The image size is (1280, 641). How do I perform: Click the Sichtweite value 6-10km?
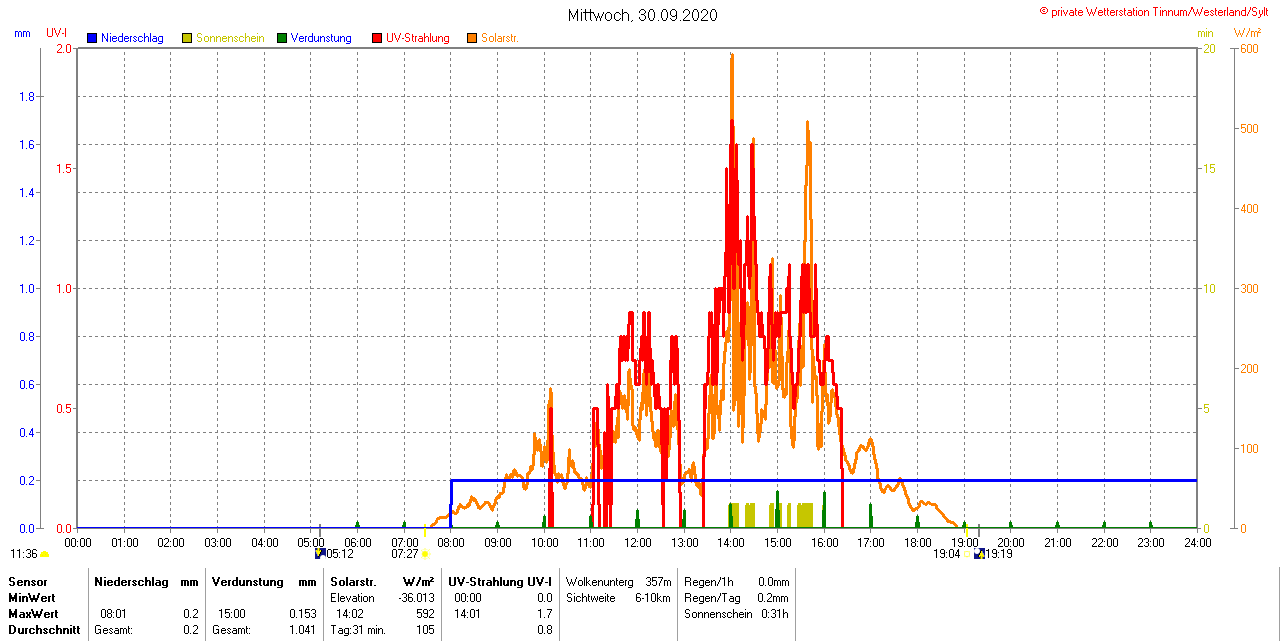tap(654, 597)
